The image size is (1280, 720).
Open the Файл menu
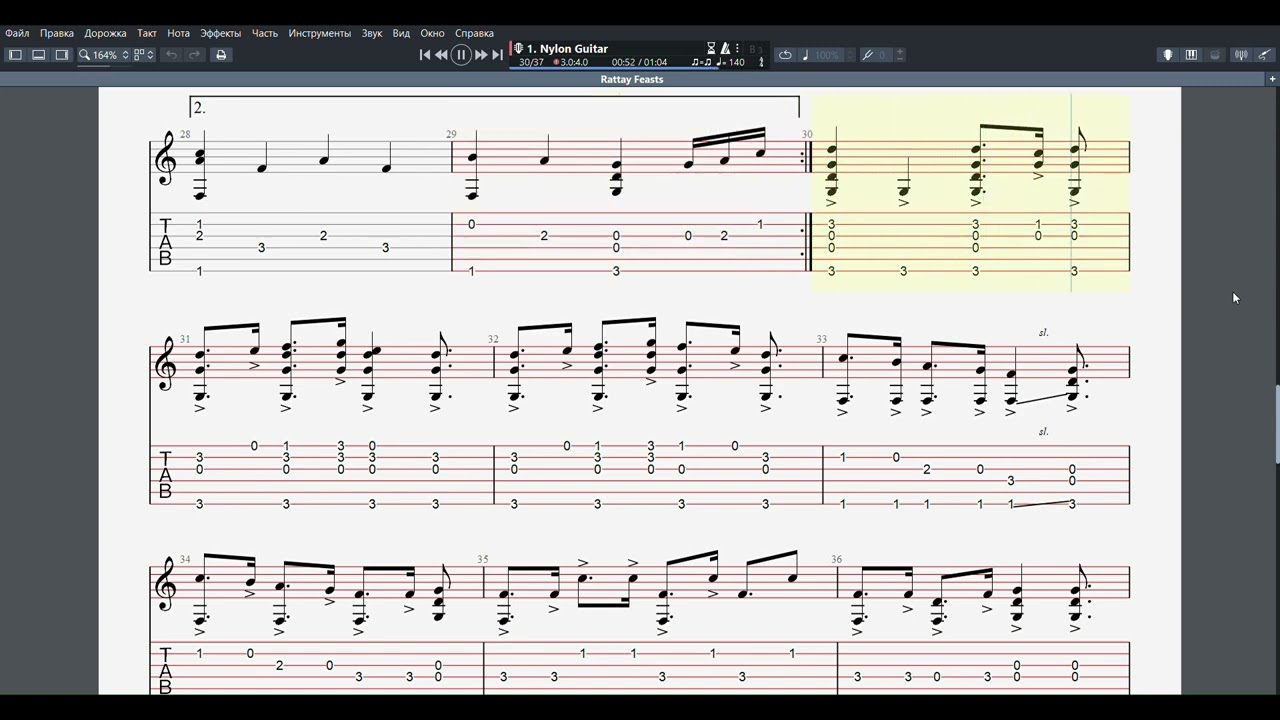(x=17, y=33)
